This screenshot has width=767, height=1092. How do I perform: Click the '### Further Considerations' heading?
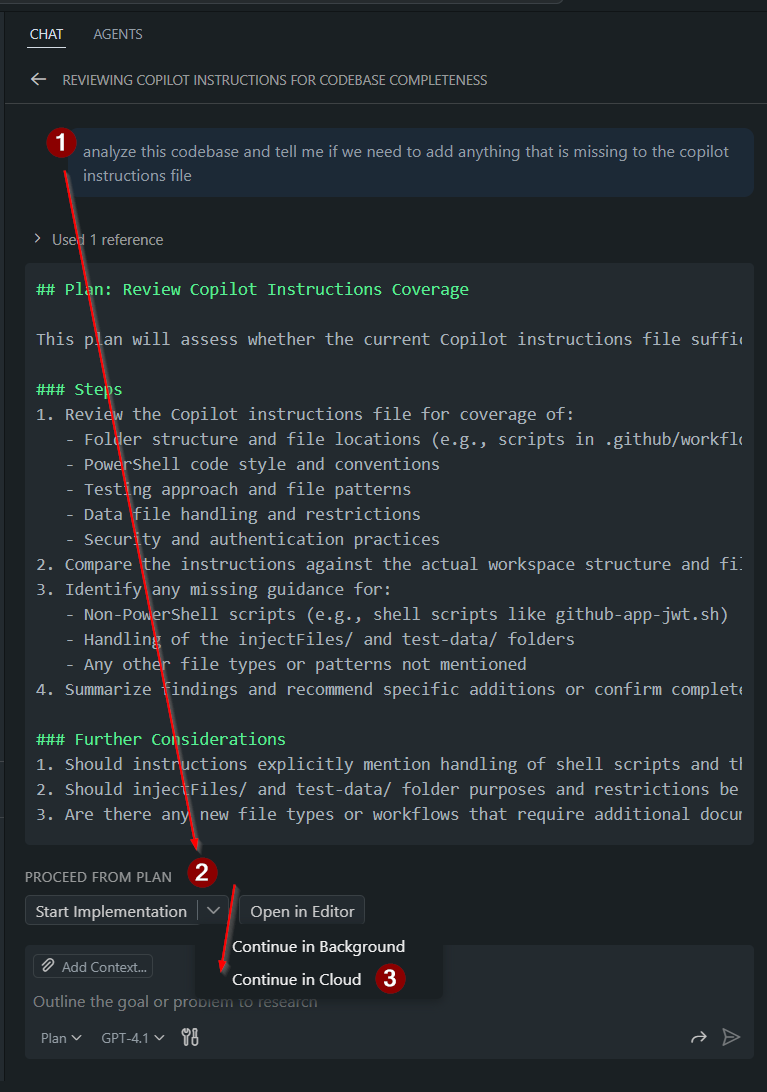[x=161, y=739]
